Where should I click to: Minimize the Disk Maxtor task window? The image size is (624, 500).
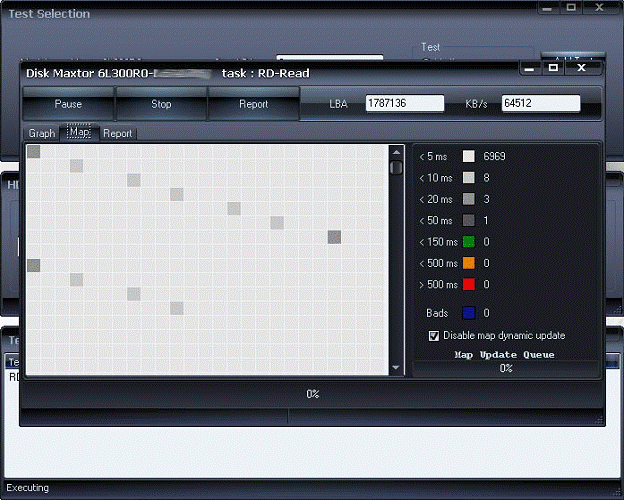pos(529,68)
